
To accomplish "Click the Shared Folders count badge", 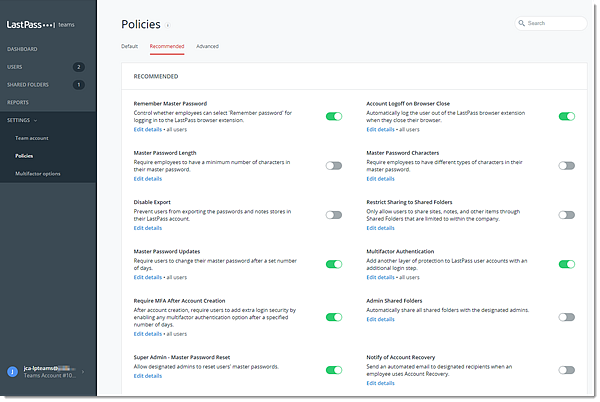I will tap(79, 85).
